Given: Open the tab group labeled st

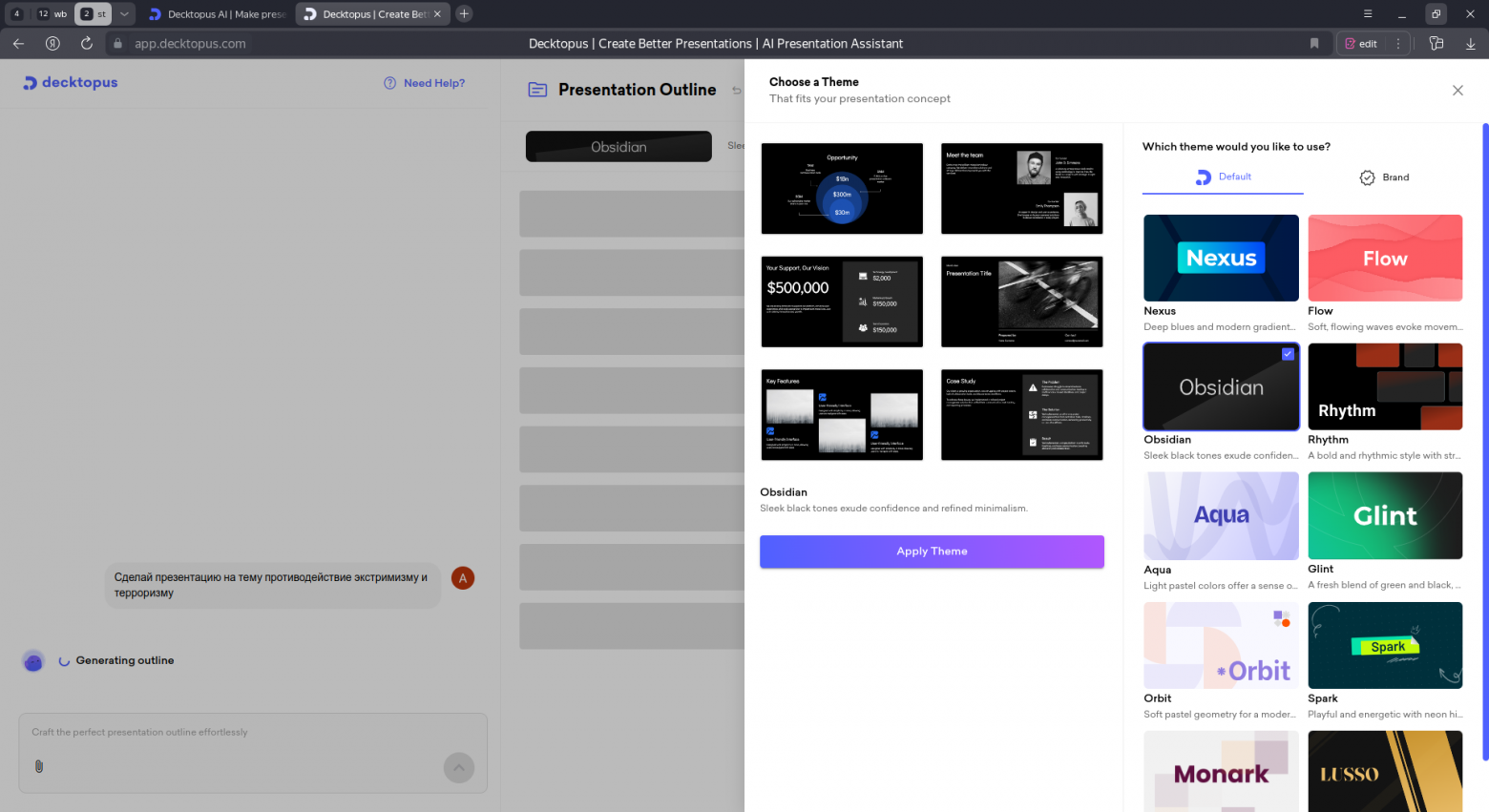Looking at the screenshot, I should pos(93,13).
